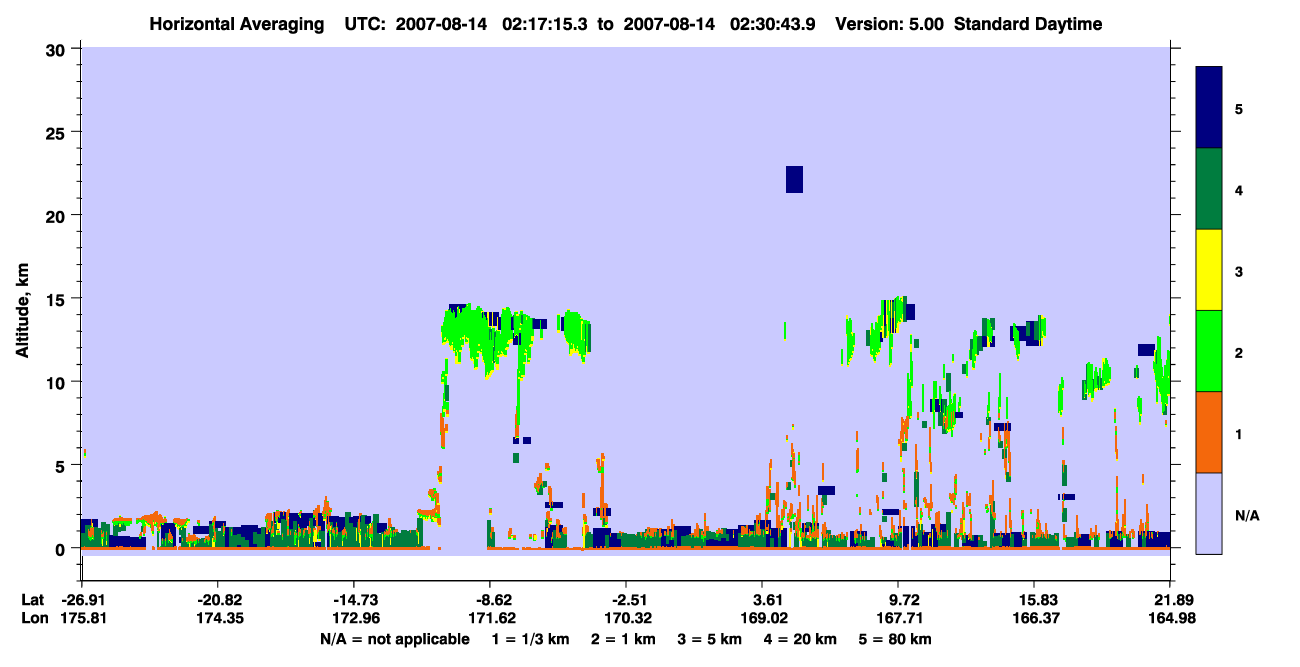Image resolution: width=1300 pixels, height=667 pixels.
Task: Click latitude value -14.73
Action: tap(353, 600)
